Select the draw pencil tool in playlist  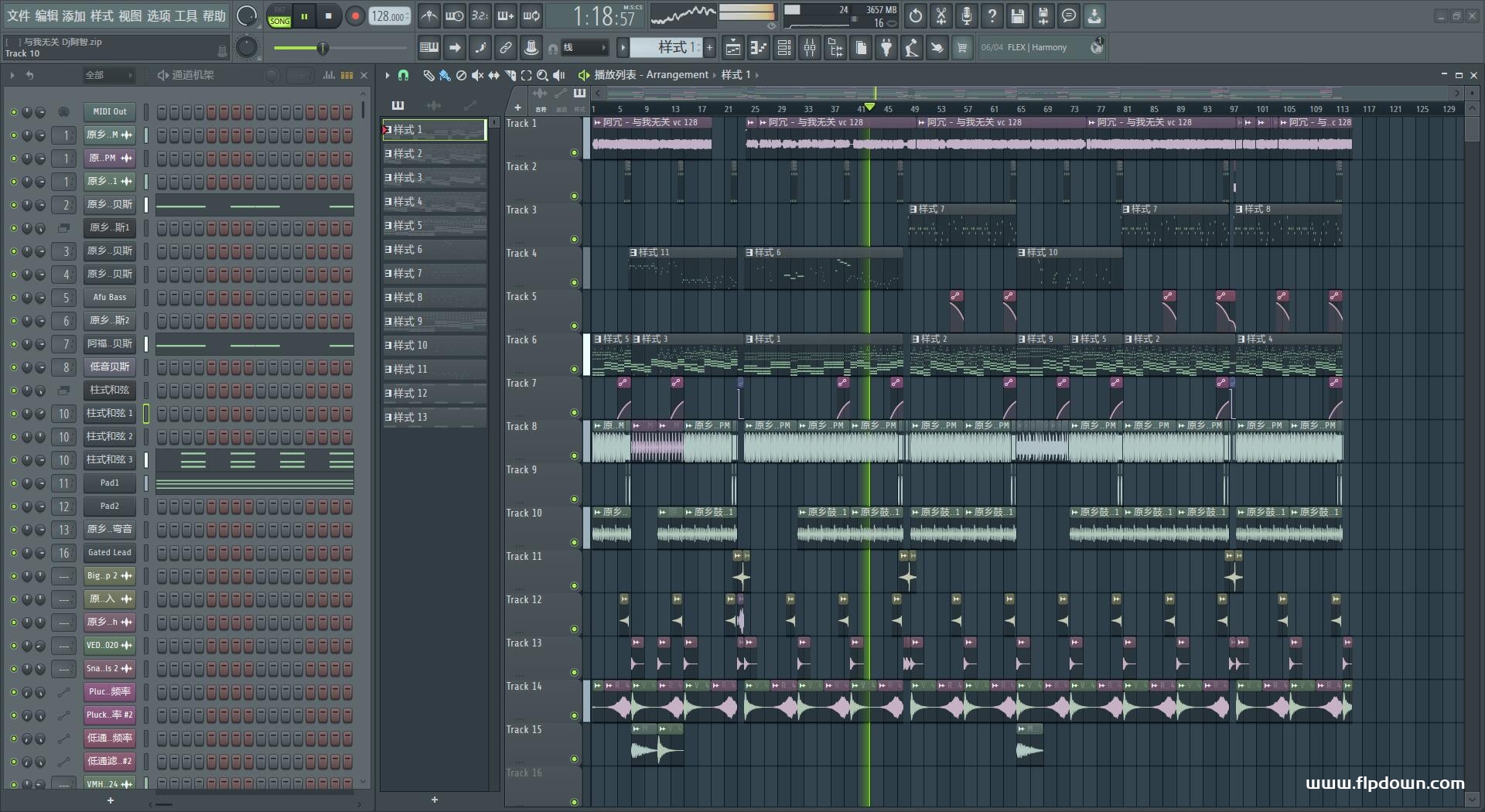[x=428, y=75]
